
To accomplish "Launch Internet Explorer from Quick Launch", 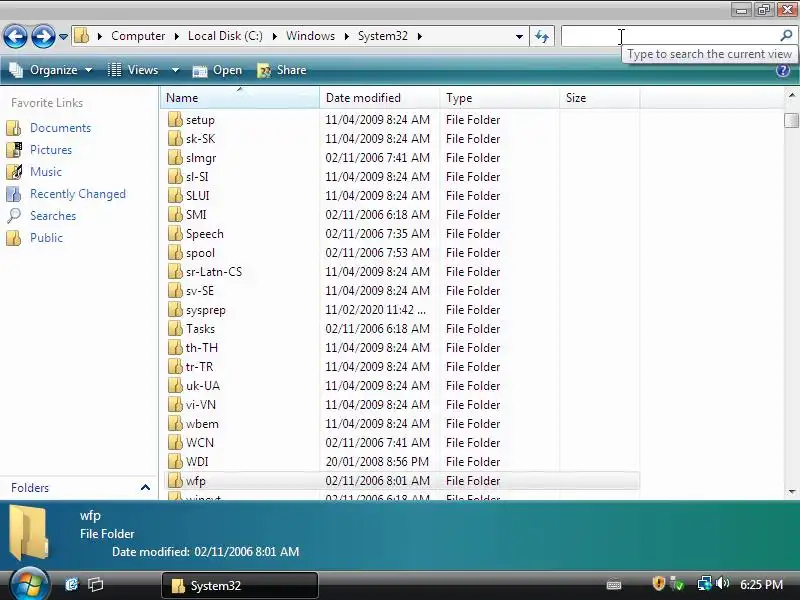I will (x=71, y=584).
